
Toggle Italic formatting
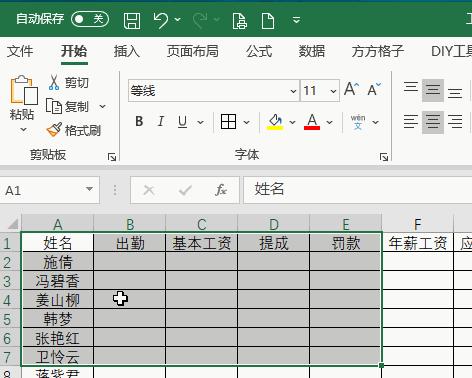(x=161, y=122)
